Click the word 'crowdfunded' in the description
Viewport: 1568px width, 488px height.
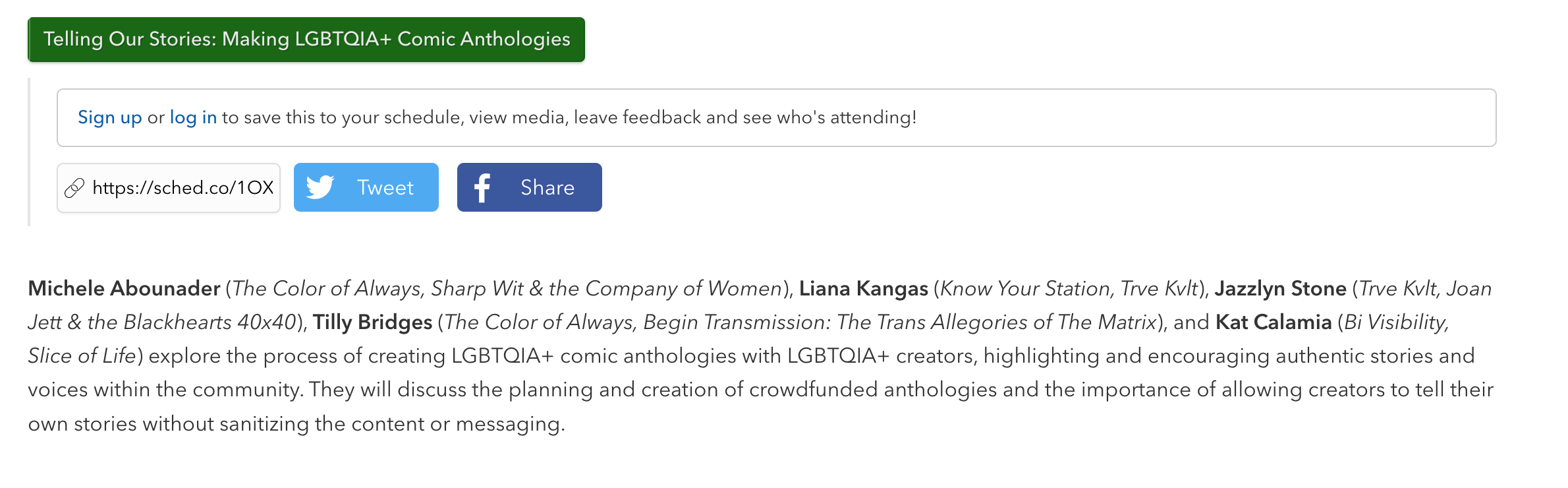point(813,390)
